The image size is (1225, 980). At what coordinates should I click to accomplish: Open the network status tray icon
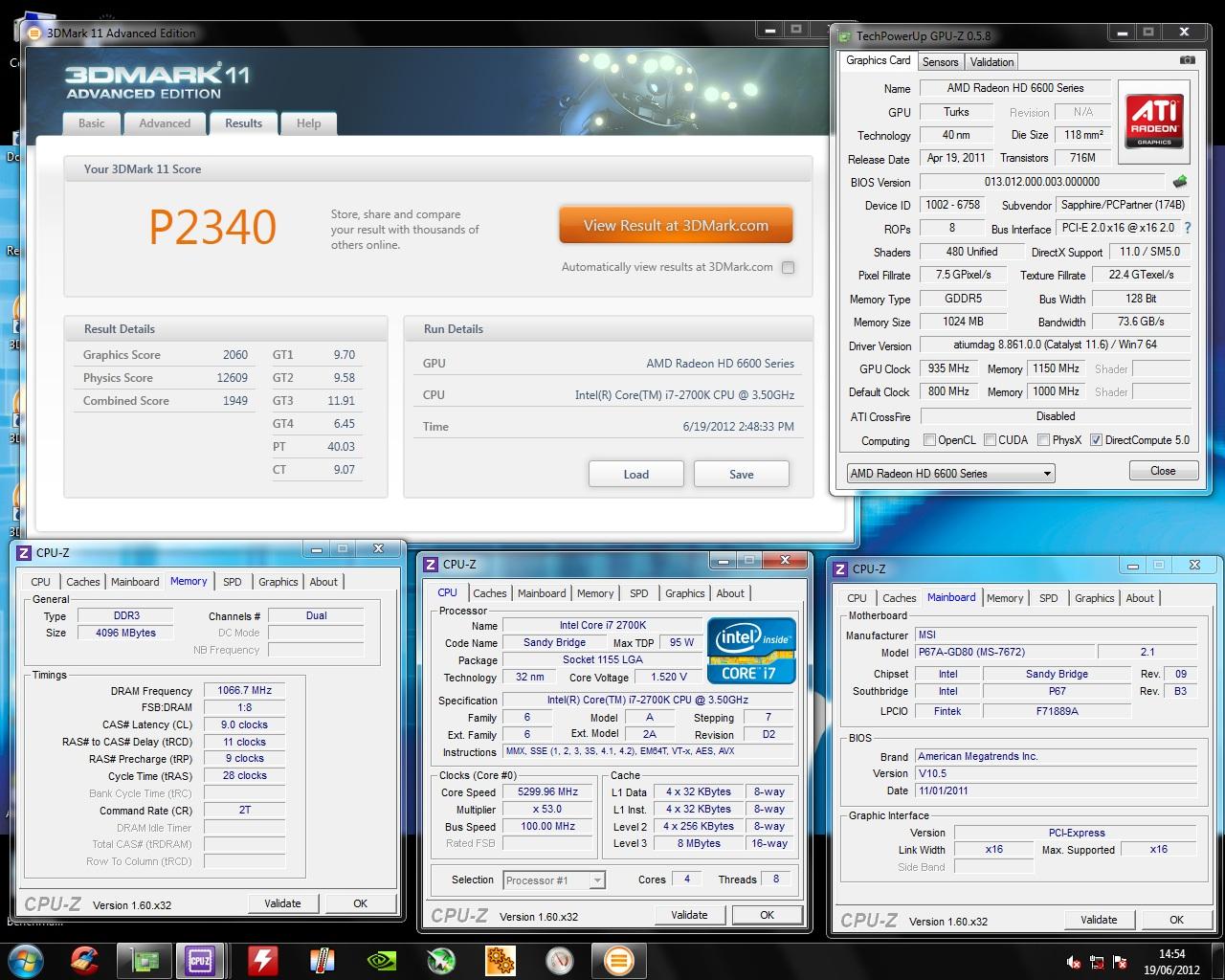pyautogui.click(x=1097, y=962)
